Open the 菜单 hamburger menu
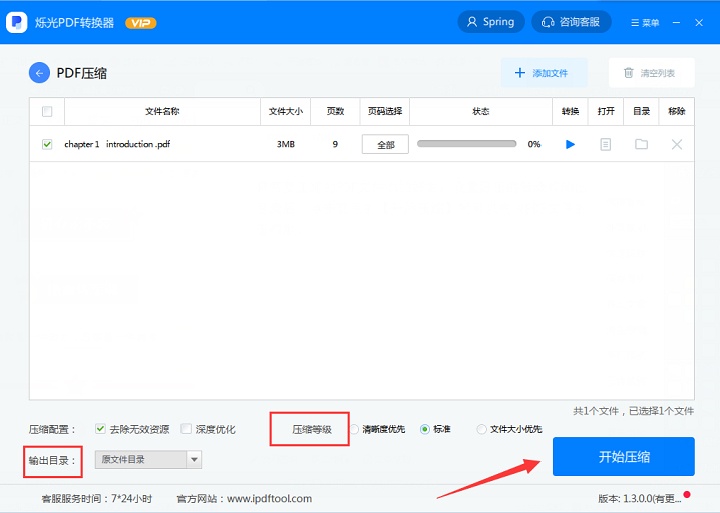 click(x=645, y=22)
